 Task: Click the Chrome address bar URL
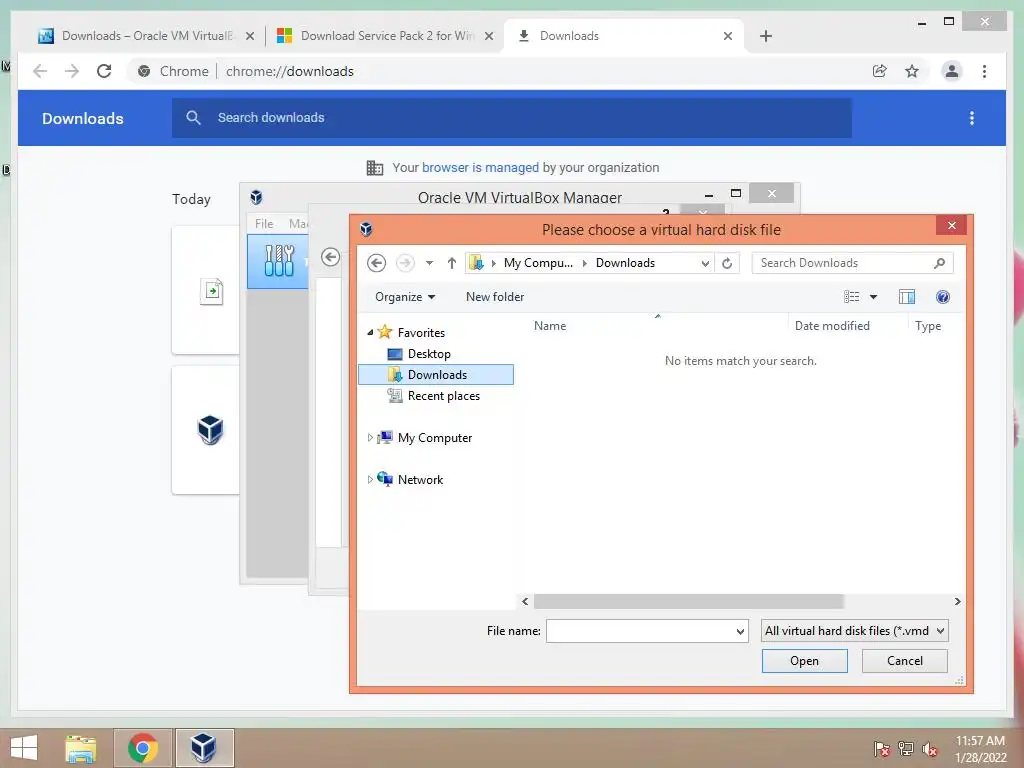coord(290,71)
